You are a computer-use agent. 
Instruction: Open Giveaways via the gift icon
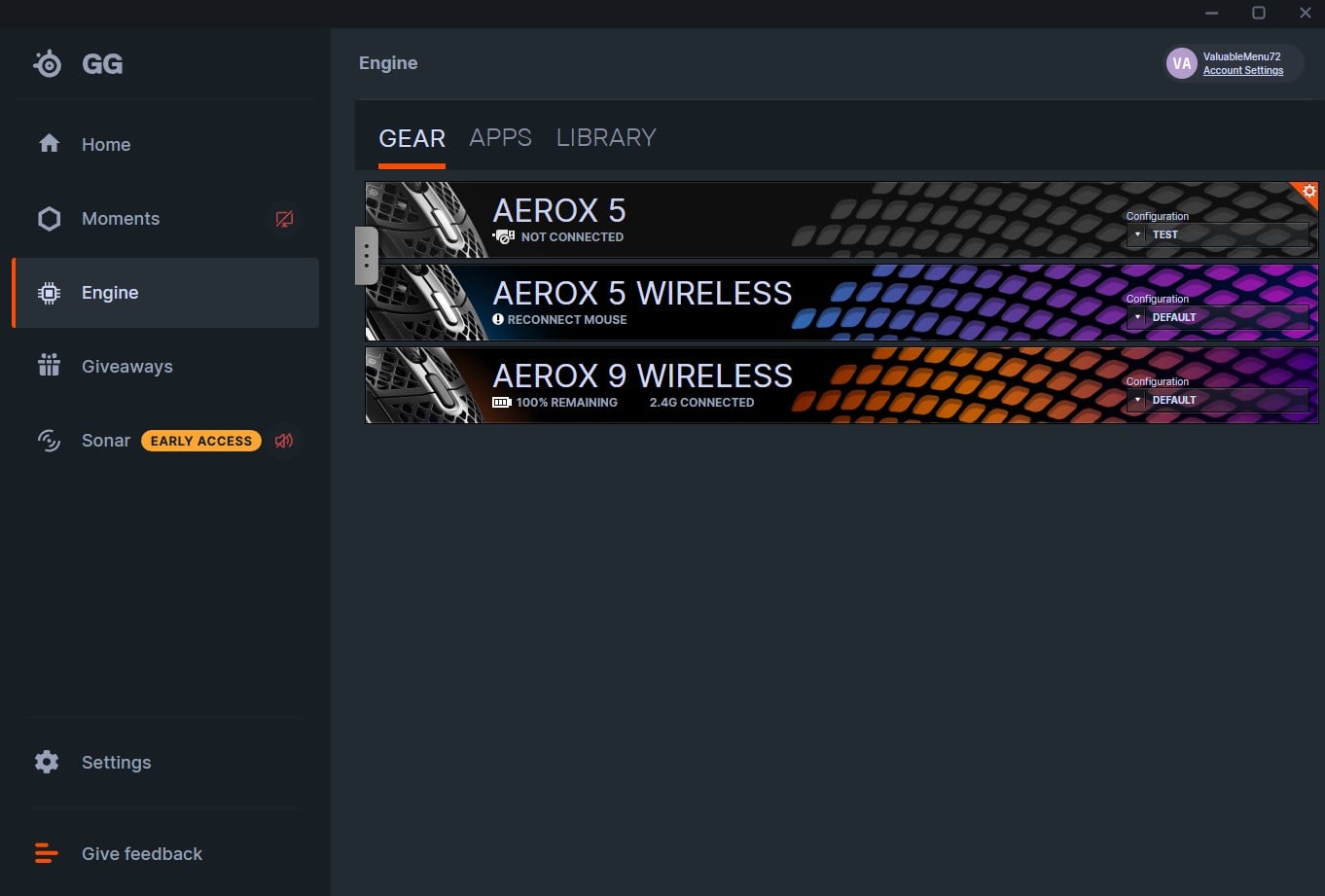coord(49,367)
